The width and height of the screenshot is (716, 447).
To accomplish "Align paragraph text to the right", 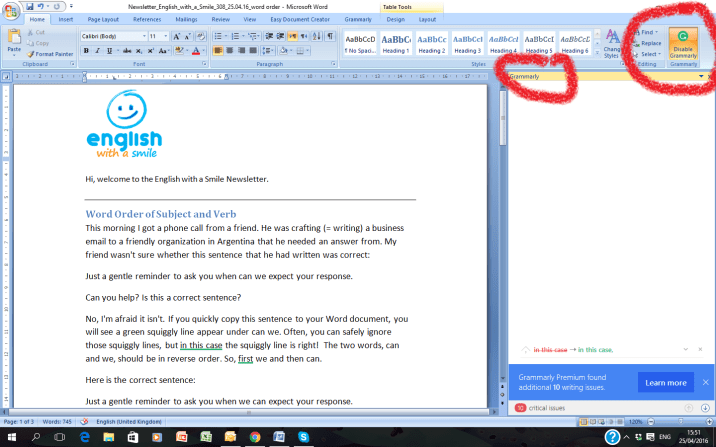I will click(x=241, y=51).
